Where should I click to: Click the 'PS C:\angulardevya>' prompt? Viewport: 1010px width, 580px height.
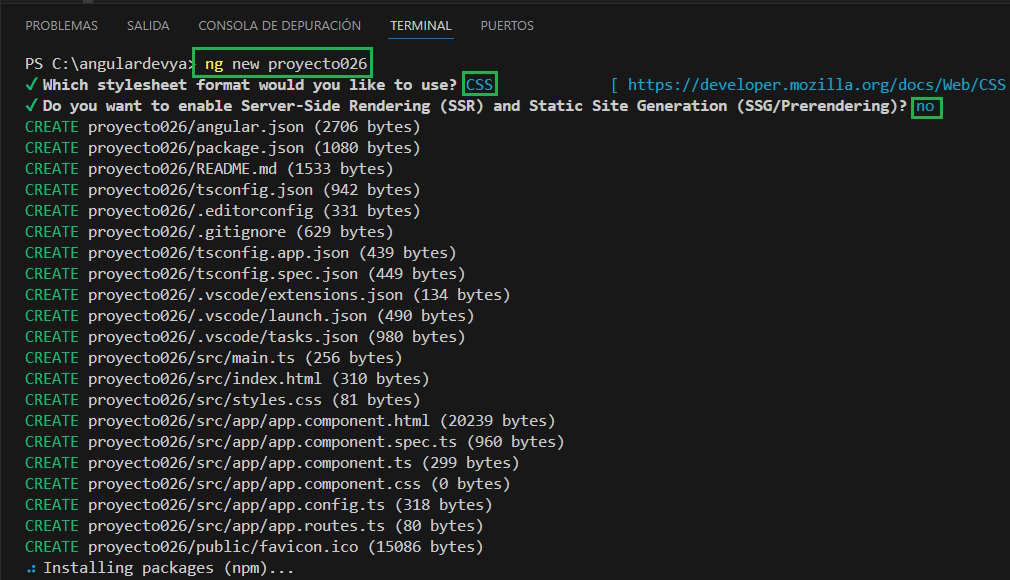[x=109, y=63]
